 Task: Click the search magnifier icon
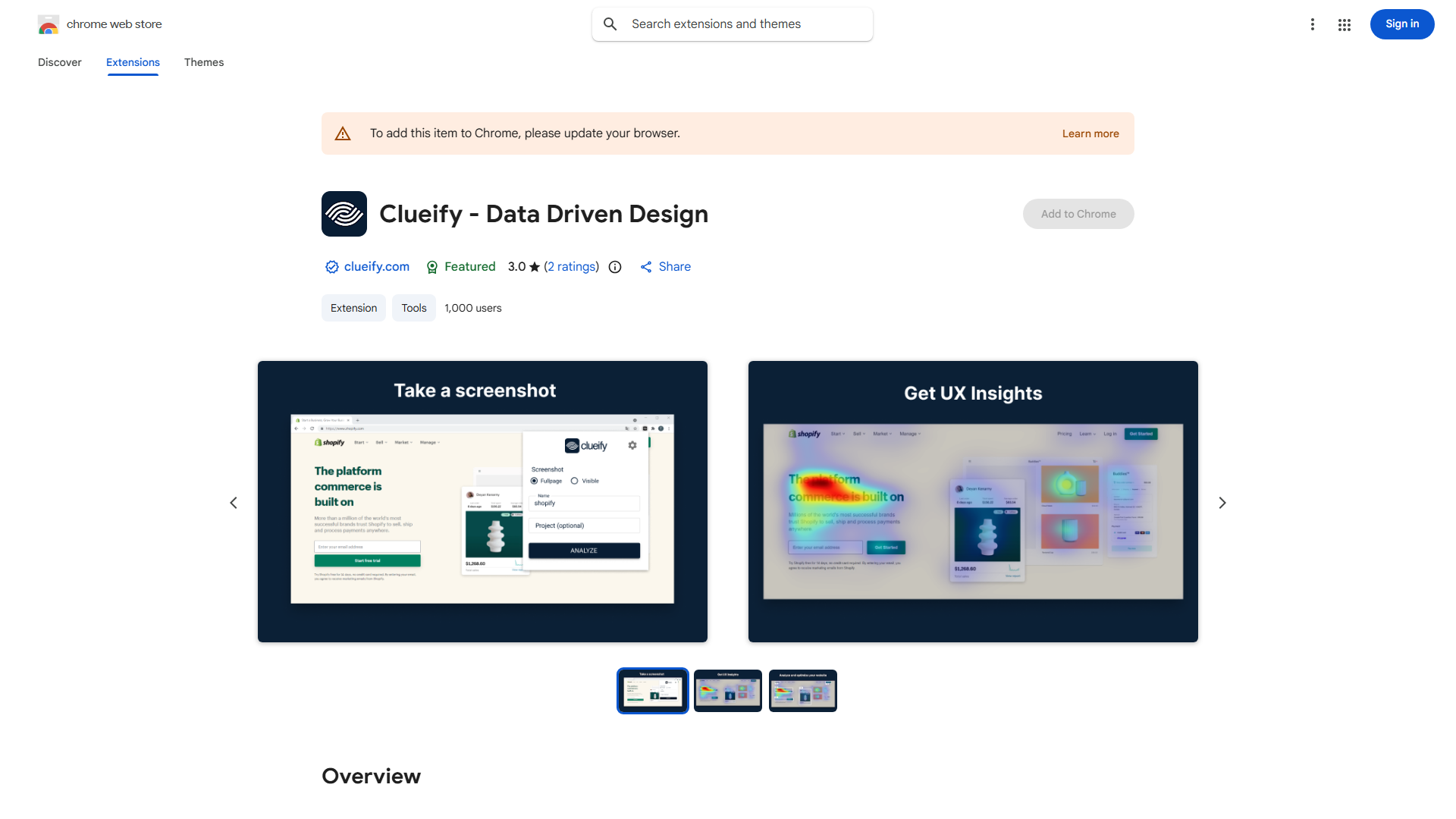(x=610, y=24)
